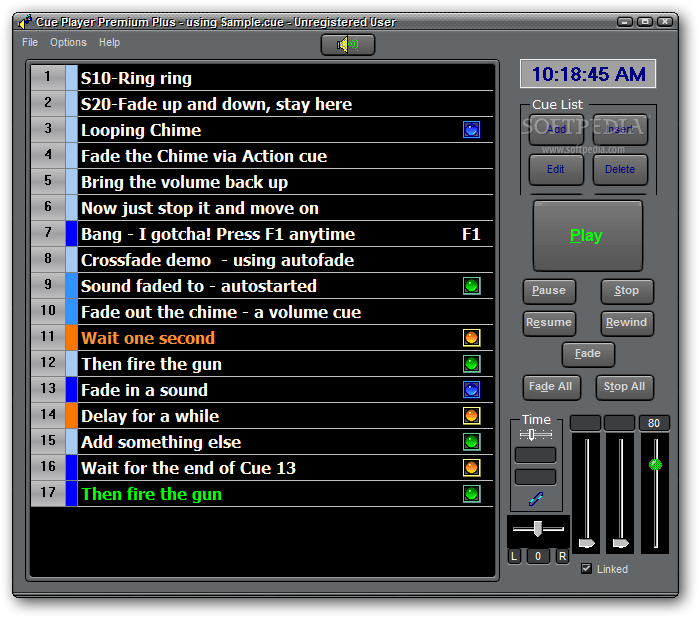Click the Time slider handle
Viewport: 699px width, 618px height.
pos(531,434)
